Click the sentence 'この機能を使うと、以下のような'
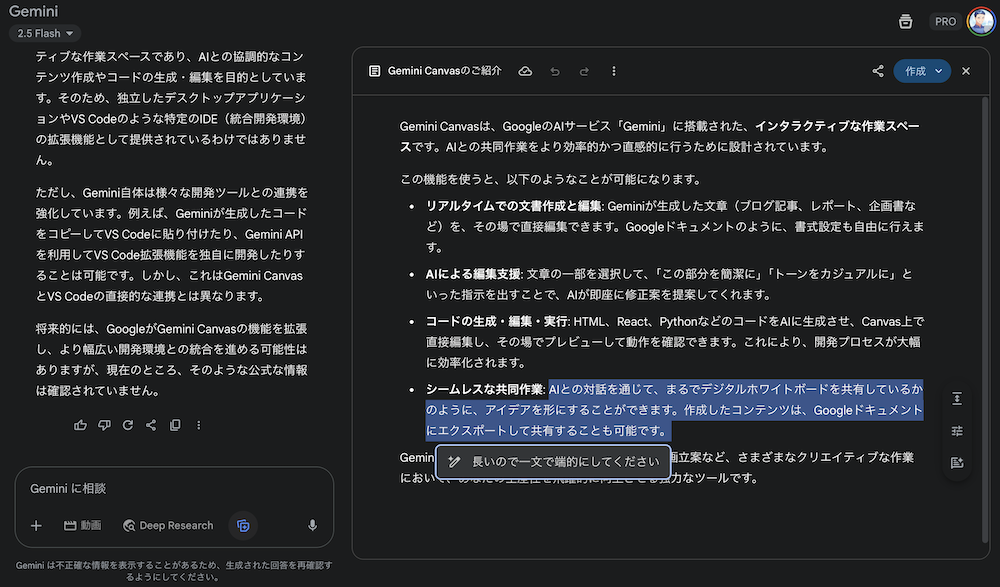Screen dimensions: 1000x587 click(551, 179)
